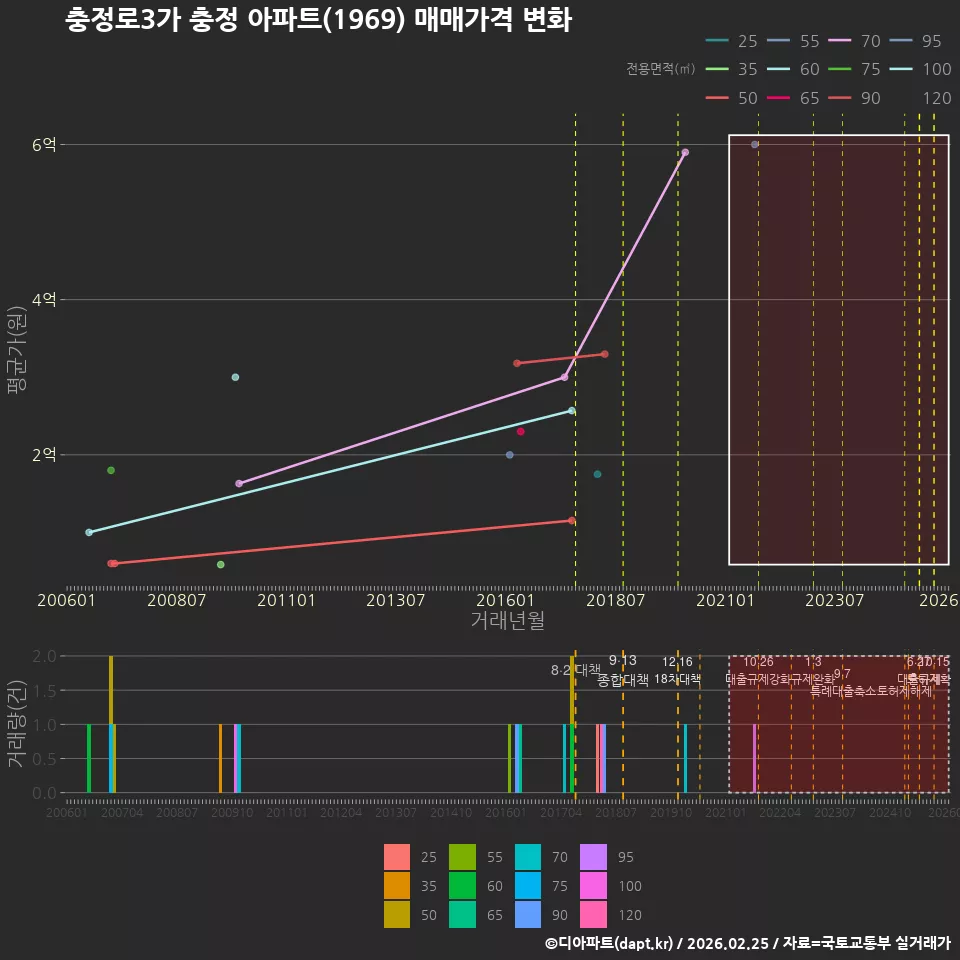Click 202307 on the price chart x-axis
960x960 pixels.
(x=834, y=600)
